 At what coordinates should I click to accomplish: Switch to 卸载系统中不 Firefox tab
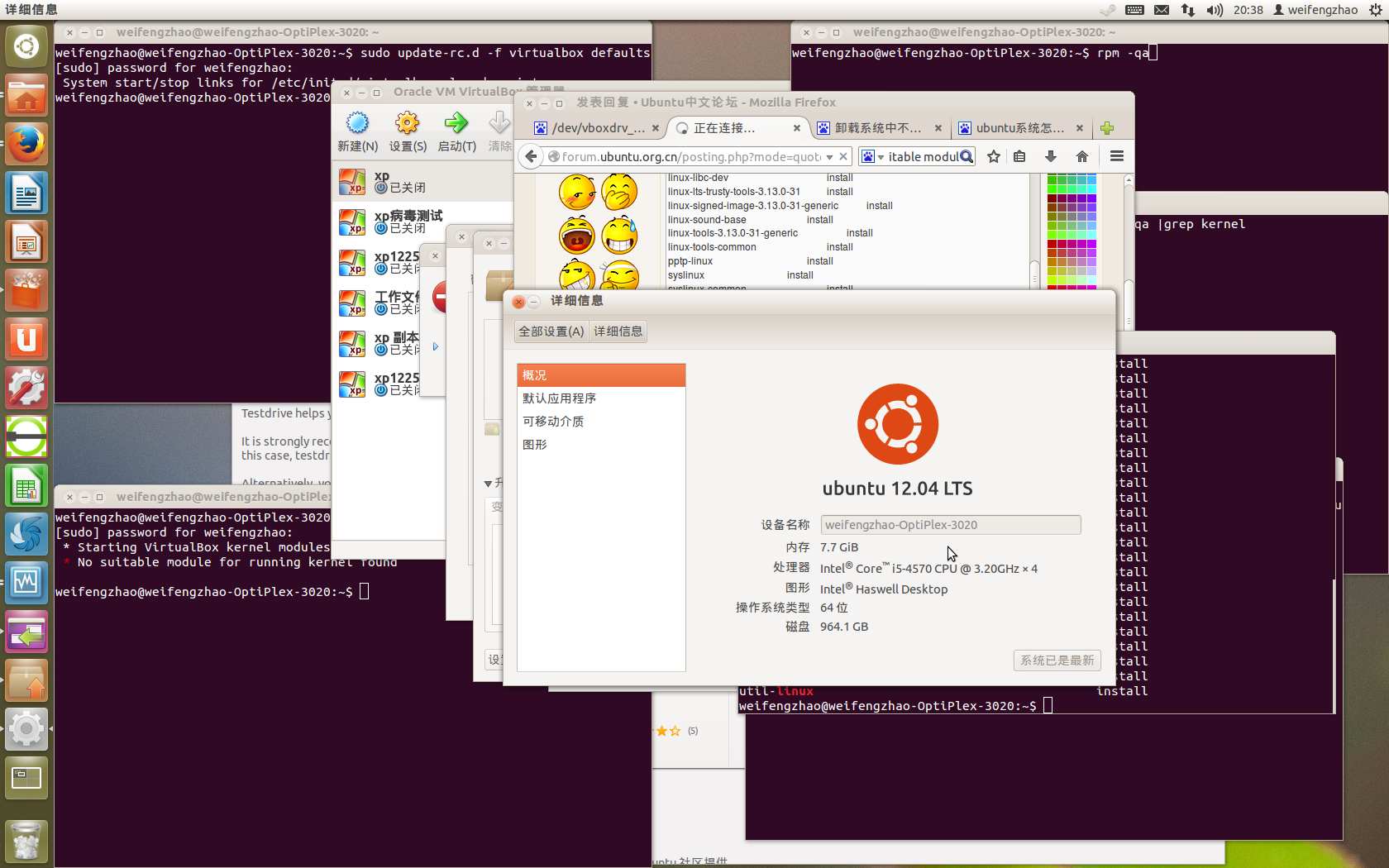879,128
